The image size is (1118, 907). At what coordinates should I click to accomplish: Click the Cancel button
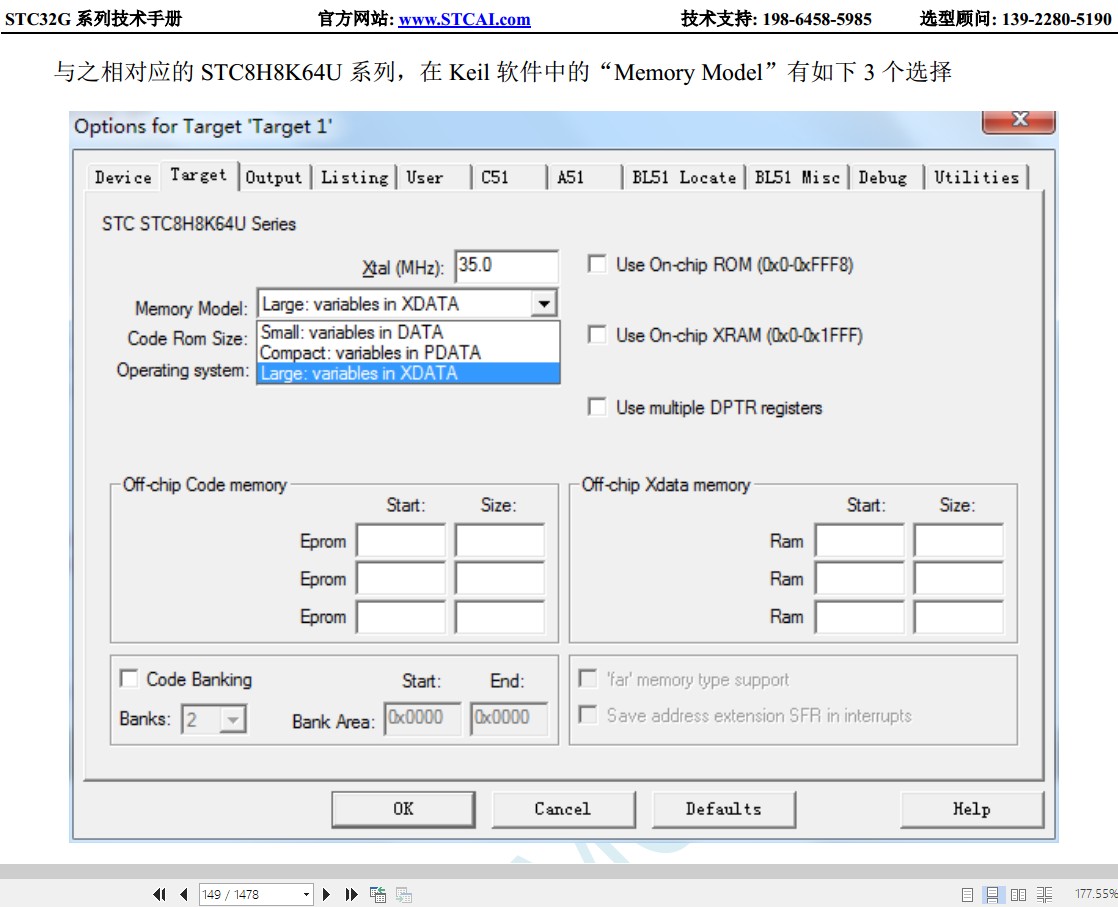click(x=563, y=809)
